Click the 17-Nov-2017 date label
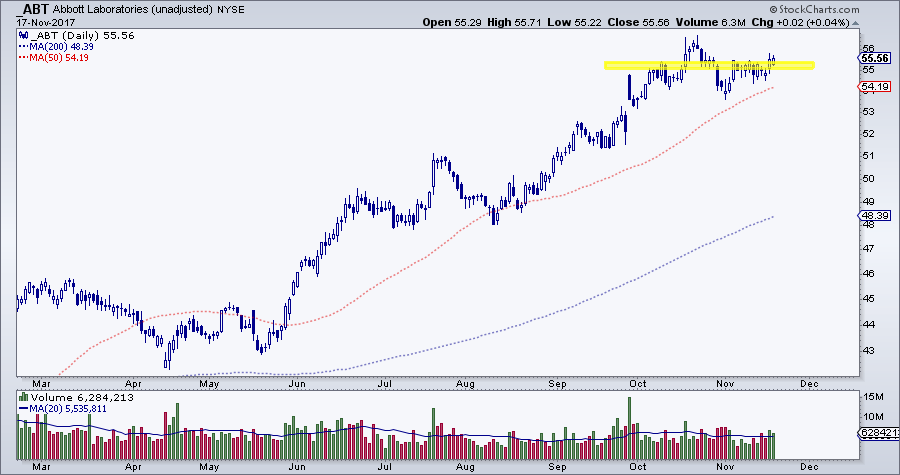 (x=33, y=21)
